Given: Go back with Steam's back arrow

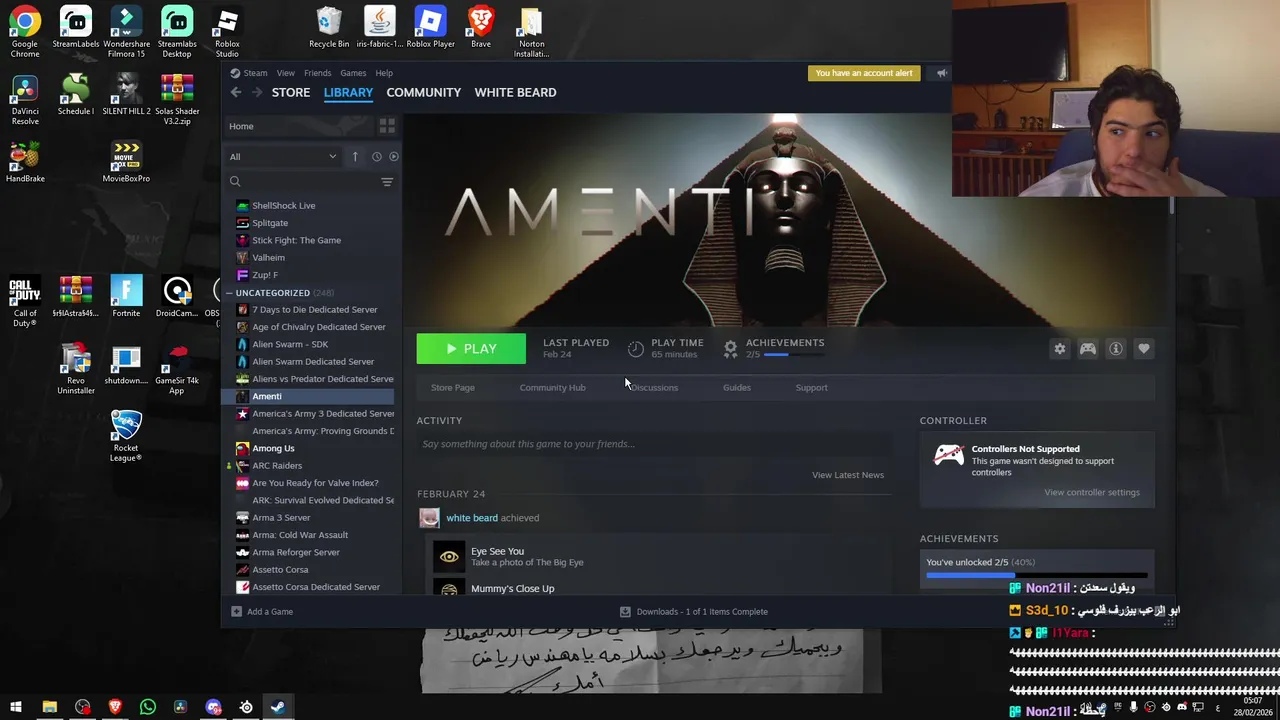Looking at the screenshot, I should pyautogui.click(x=236, y=92).
